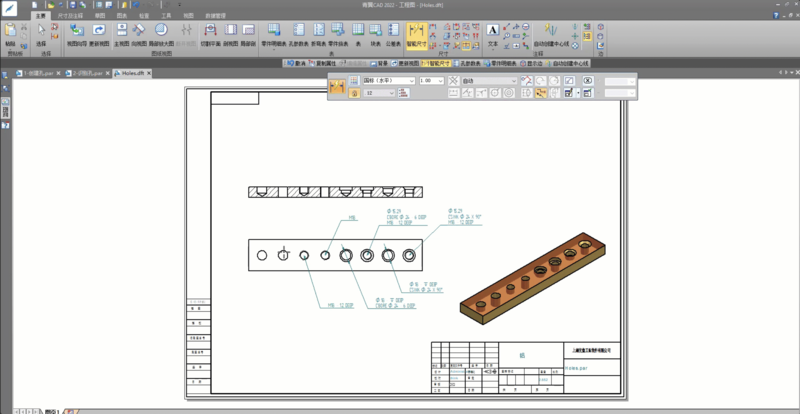This screenshot has height=414, width=800.
Task: Open the .12 precision dropdown
Action: tap(391, 93)
